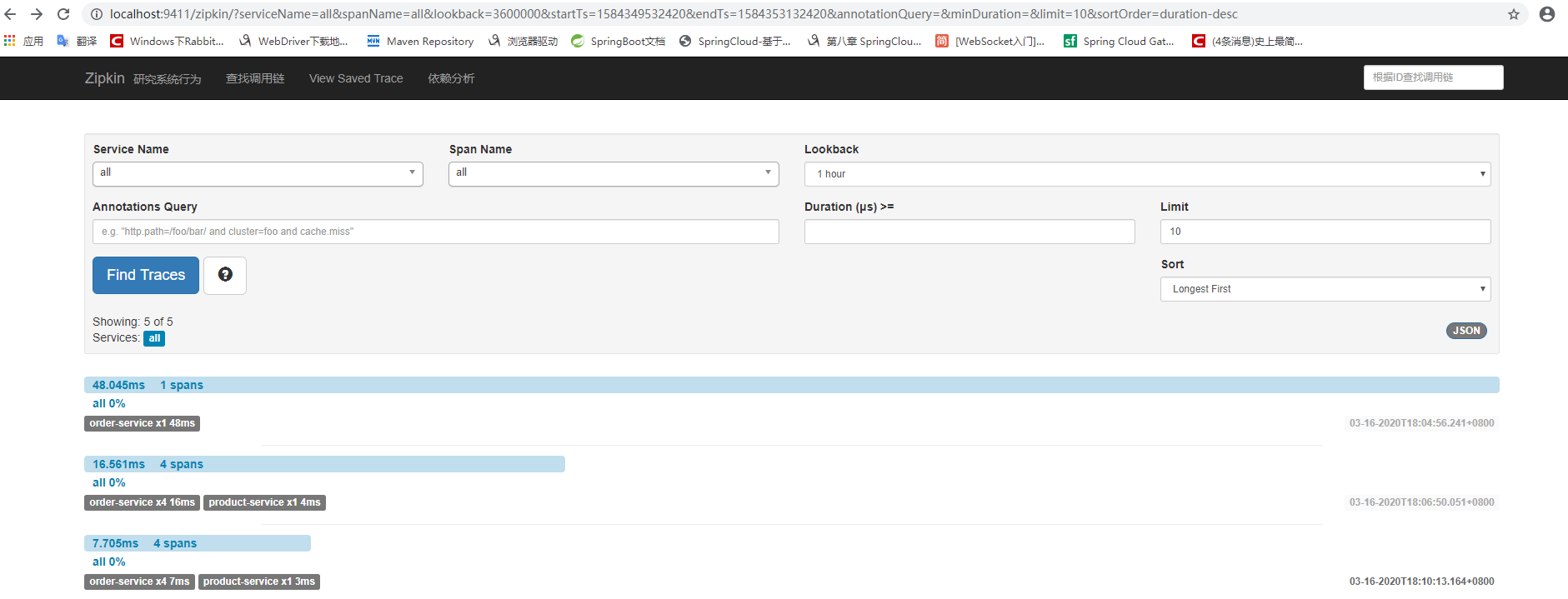Screen dimensions: 1568x599
Task: Click order-service x4 16ms label
Action: pyautogui.click(x=143, y=502)
